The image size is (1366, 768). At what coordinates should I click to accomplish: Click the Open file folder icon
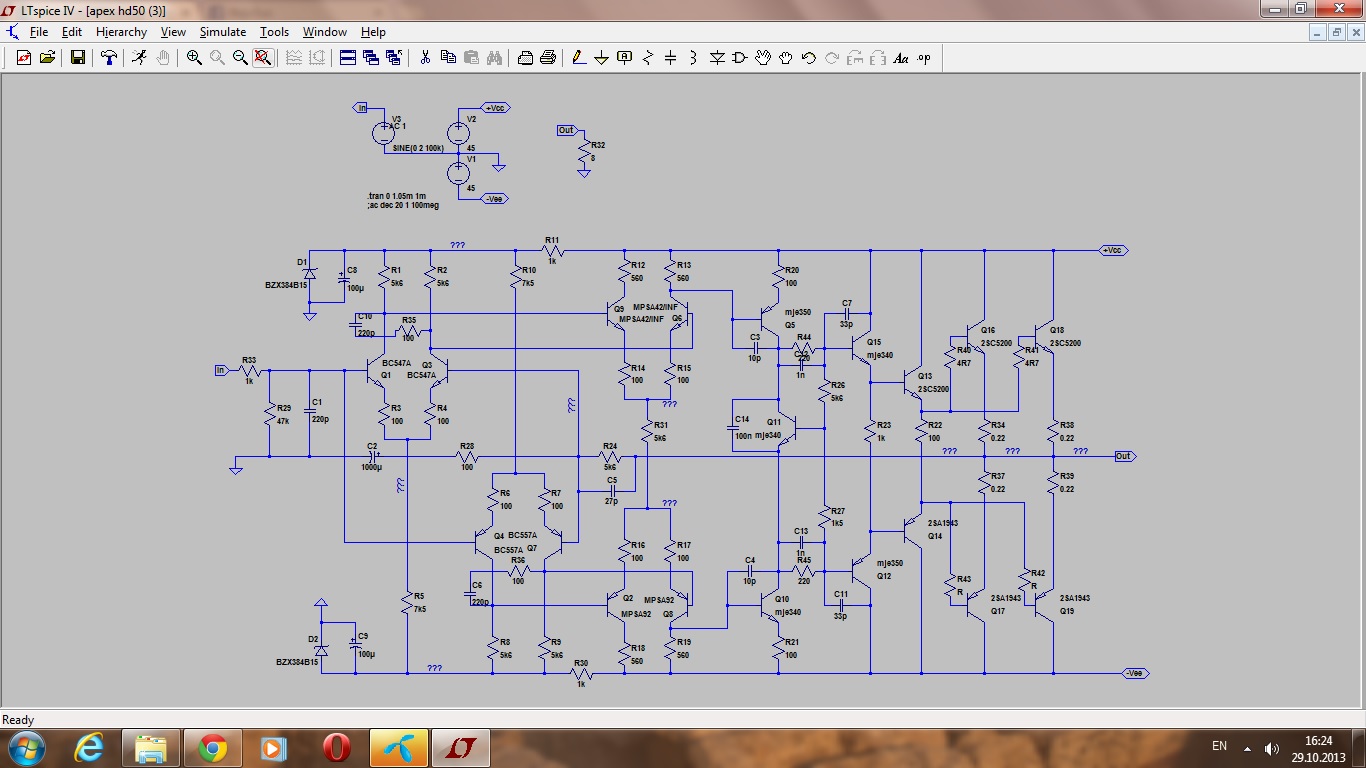[x=47, y=58]
